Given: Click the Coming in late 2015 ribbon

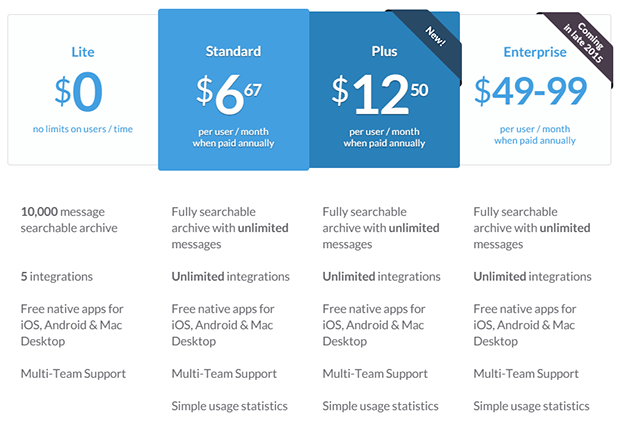Looking at the screenshot, I should coord(584,42).
